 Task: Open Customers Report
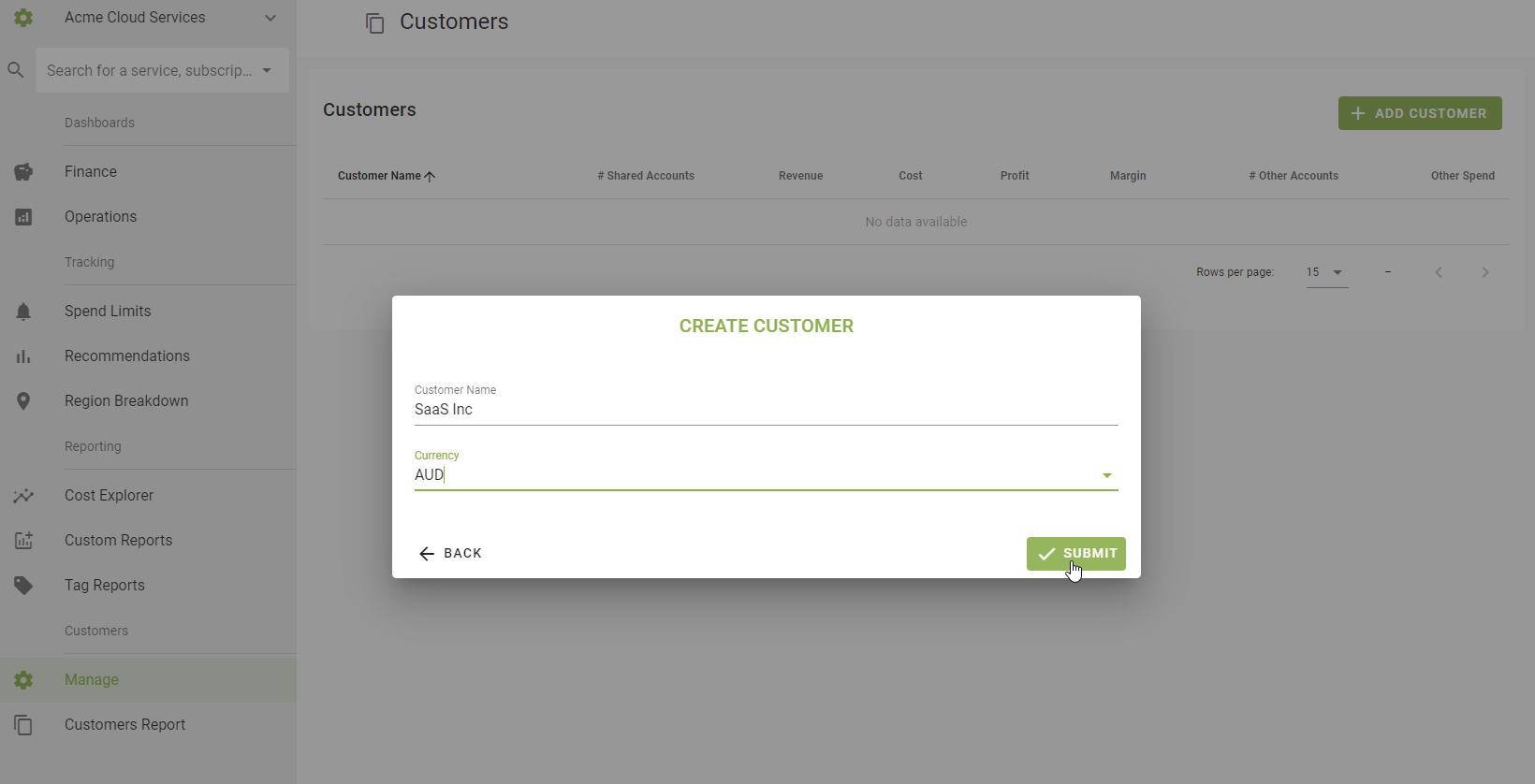[124, 725]
